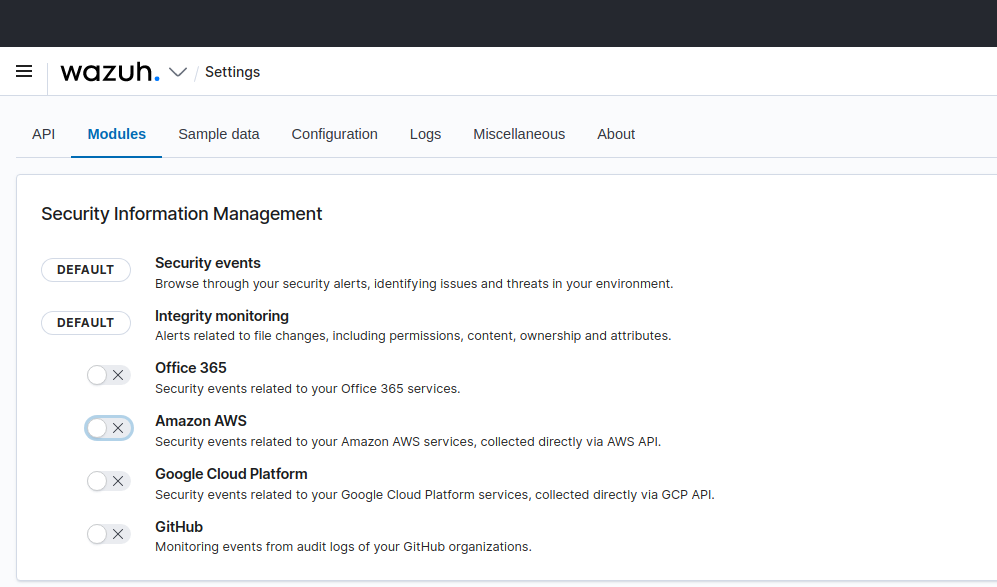Image resolution: width=997 pixels, height=587 pixels.
Task: Expand the Wazuh app selector chevron
Action: click(178, 71)
